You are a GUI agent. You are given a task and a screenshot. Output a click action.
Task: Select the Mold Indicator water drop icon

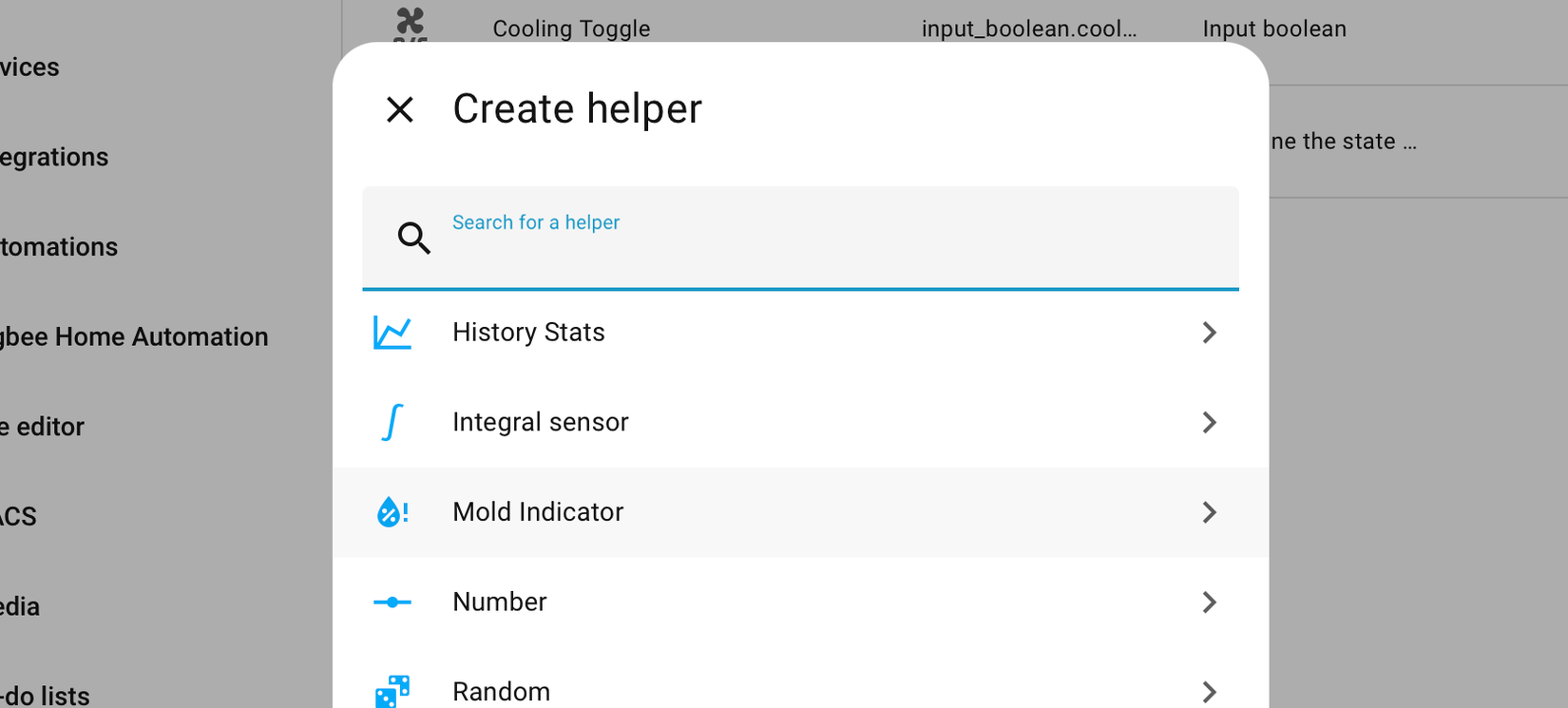click(x=392, y=512)
